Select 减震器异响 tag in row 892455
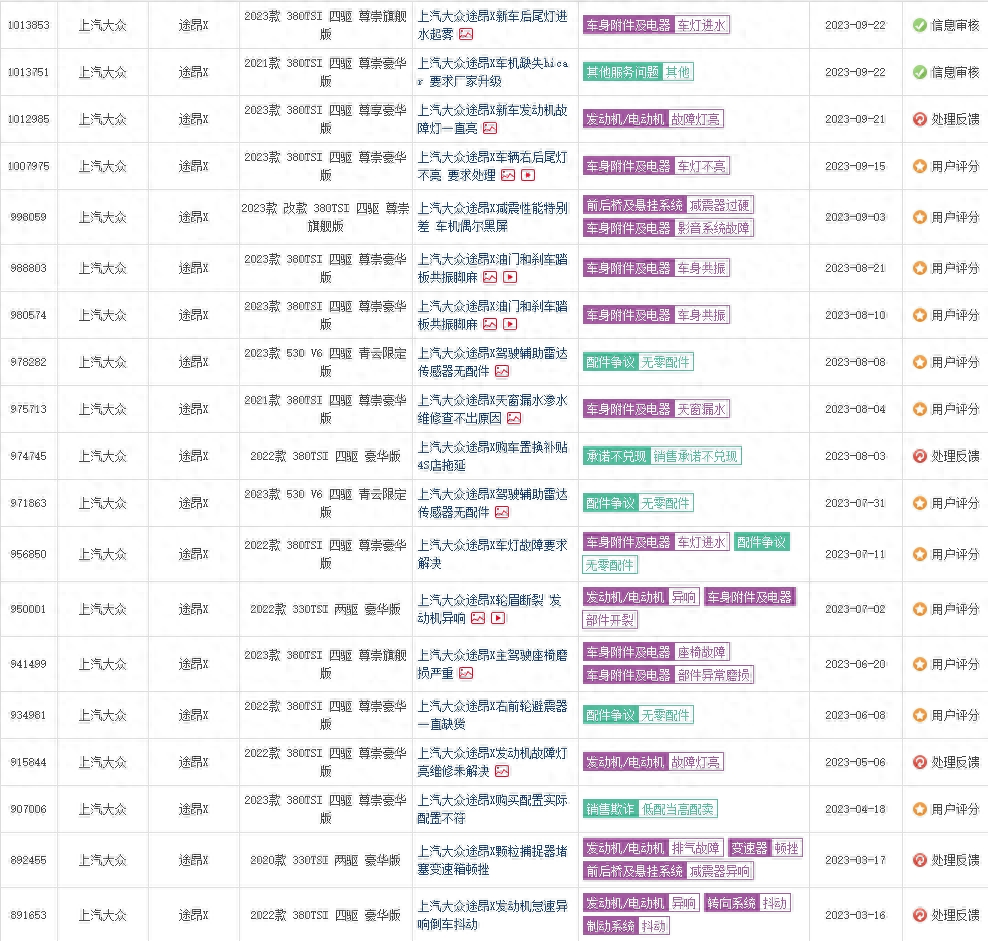 [x=720, y=871]
